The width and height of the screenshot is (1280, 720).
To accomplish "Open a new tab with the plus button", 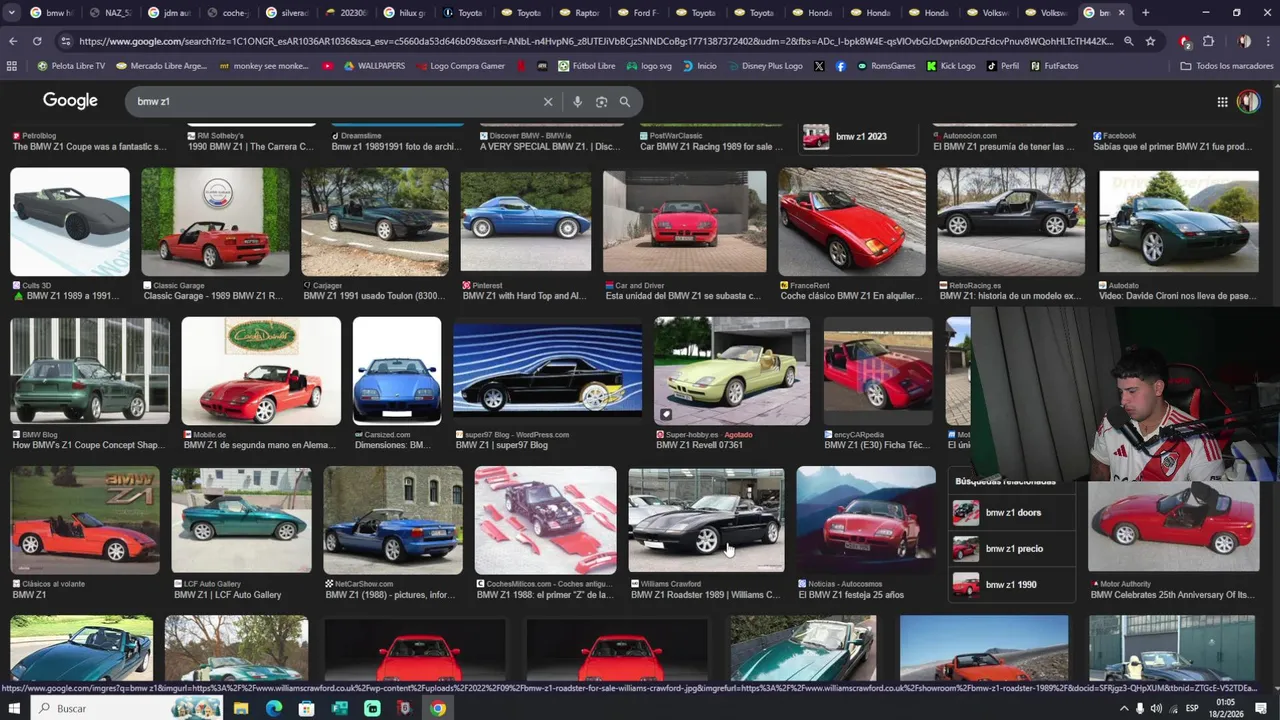I will pyautogui.click(x=1145, y=13).
